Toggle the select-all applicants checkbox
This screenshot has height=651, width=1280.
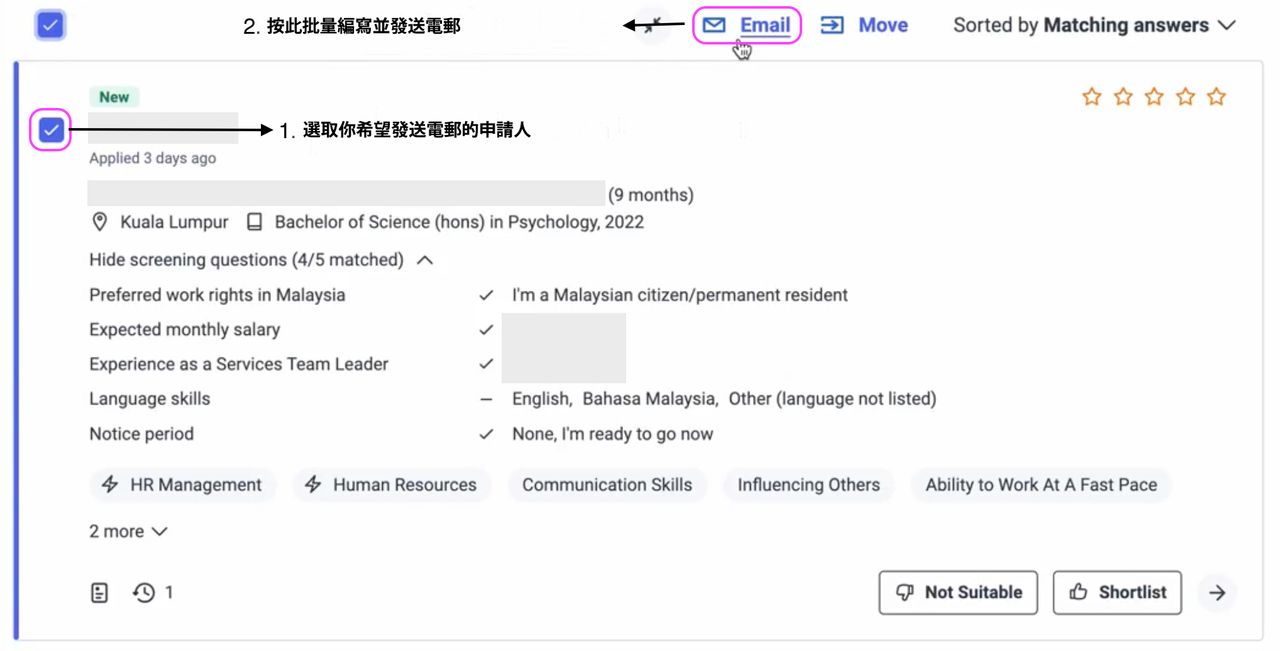click(50, 25)
